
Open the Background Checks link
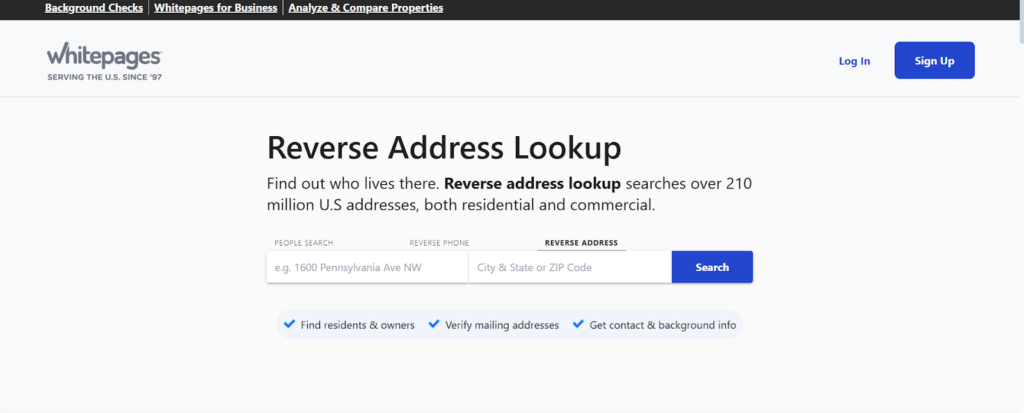pos(94,8)
